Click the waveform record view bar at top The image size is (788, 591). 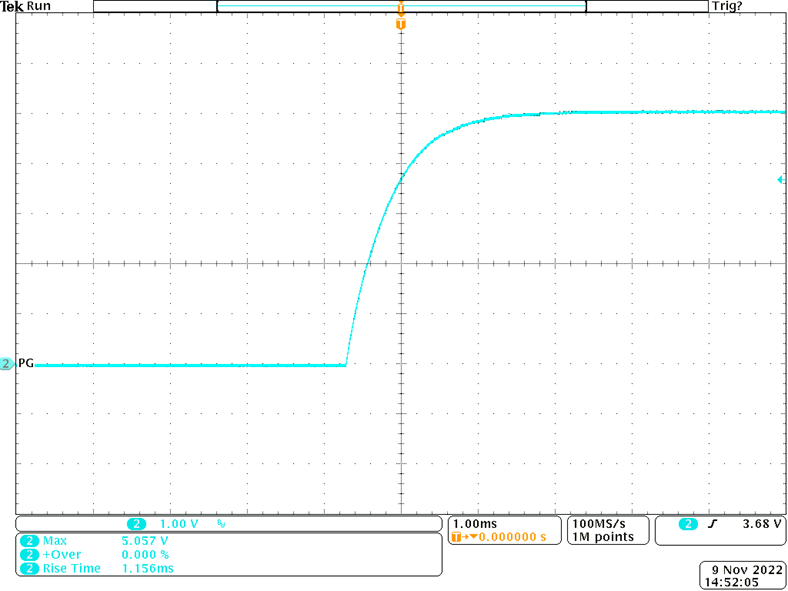click(400, 7)
